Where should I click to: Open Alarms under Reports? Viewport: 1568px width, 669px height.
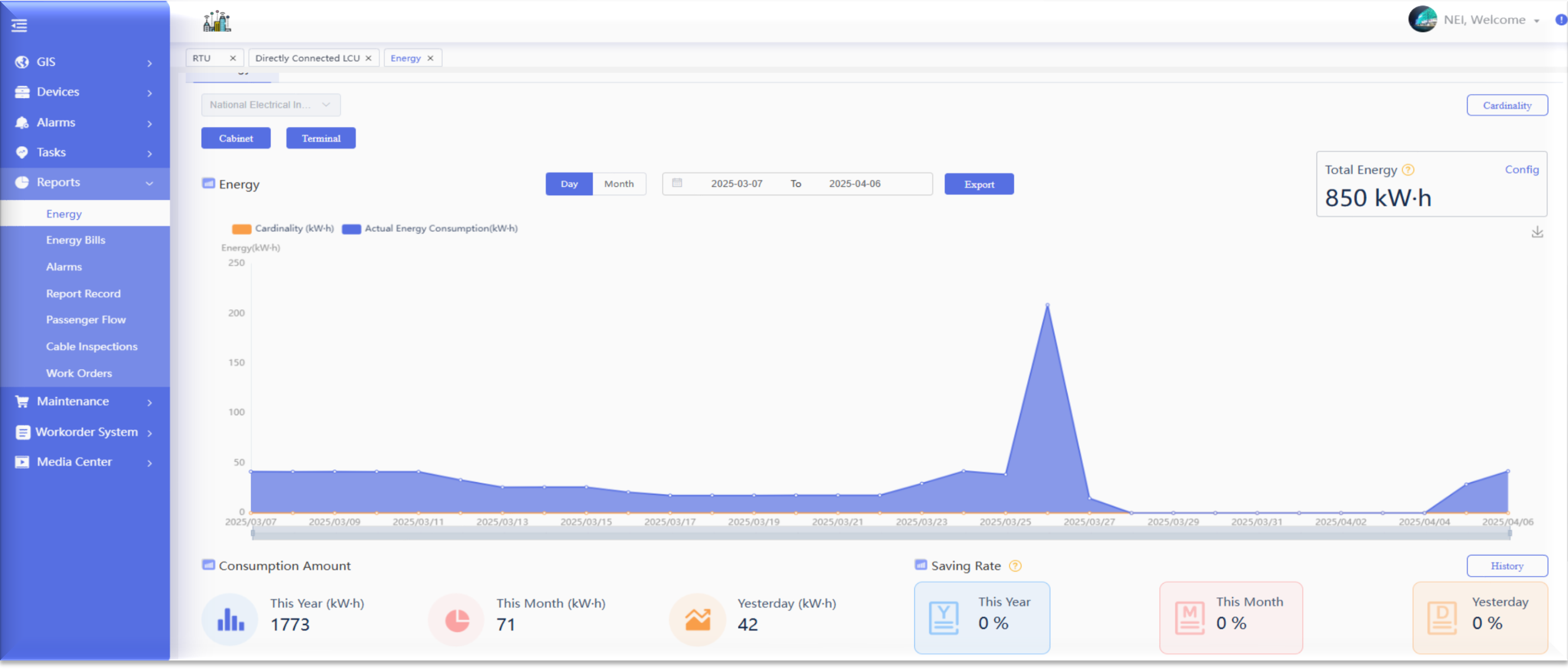[64, 267]
